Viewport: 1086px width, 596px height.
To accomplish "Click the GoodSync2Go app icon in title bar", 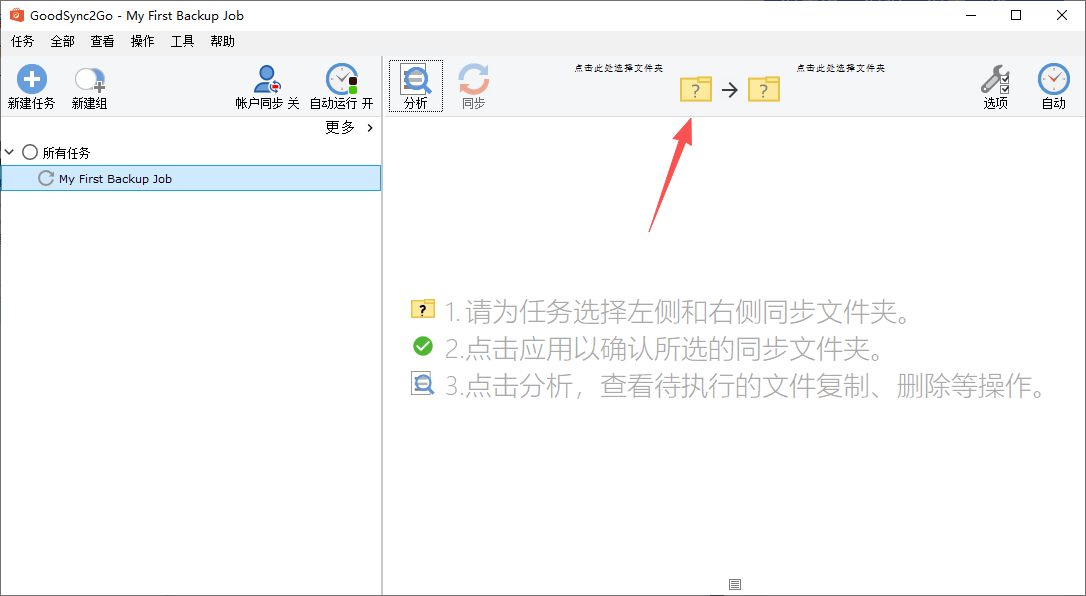I will pyautogui.click(x=17, y=15).
